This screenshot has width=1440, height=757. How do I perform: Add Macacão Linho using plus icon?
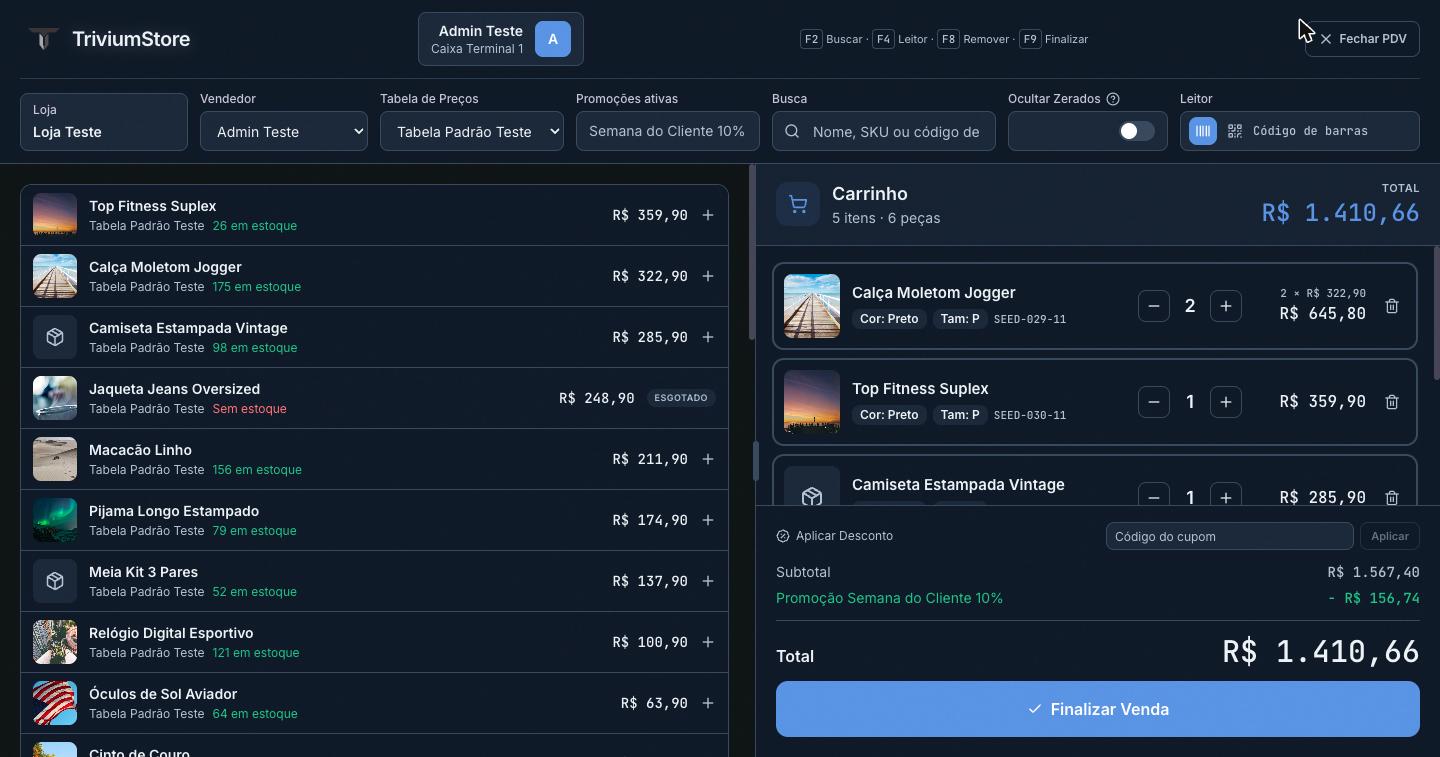[x=708, y=459]
